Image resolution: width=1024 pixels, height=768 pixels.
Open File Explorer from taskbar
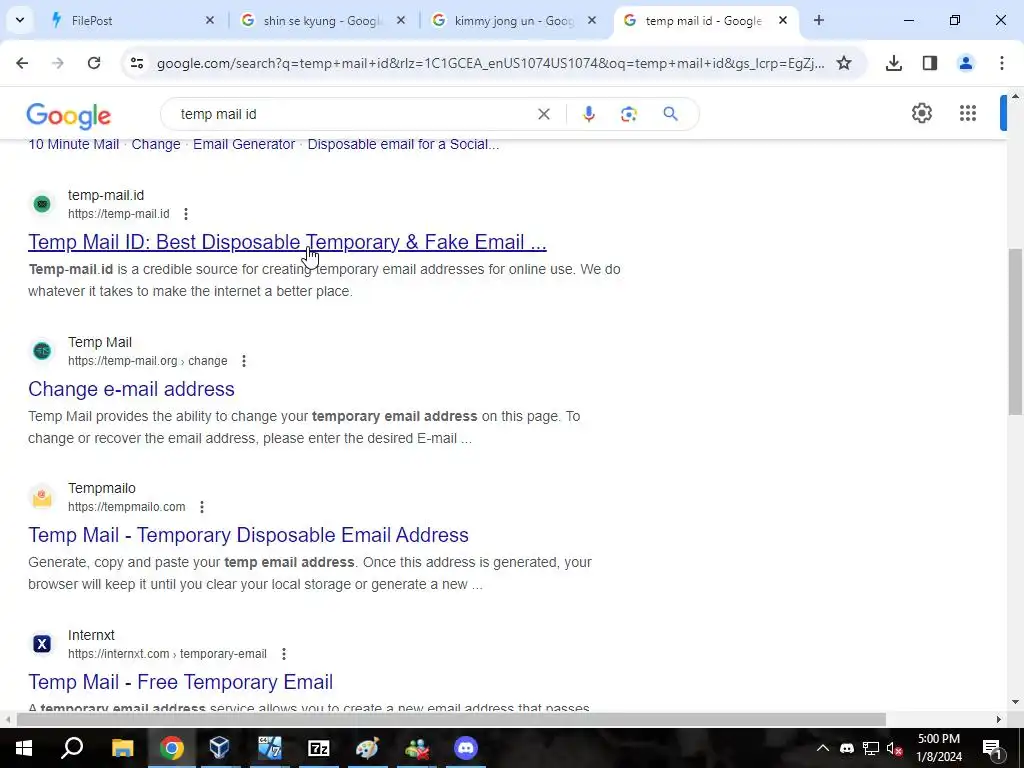(x=122, y=748)
